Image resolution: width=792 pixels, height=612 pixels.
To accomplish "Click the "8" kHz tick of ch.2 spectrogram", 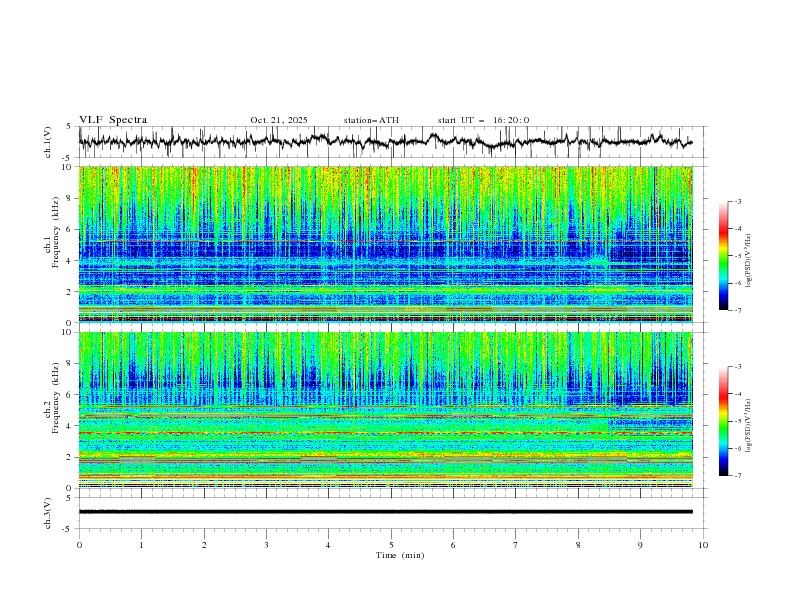I will tap(70, 364).
